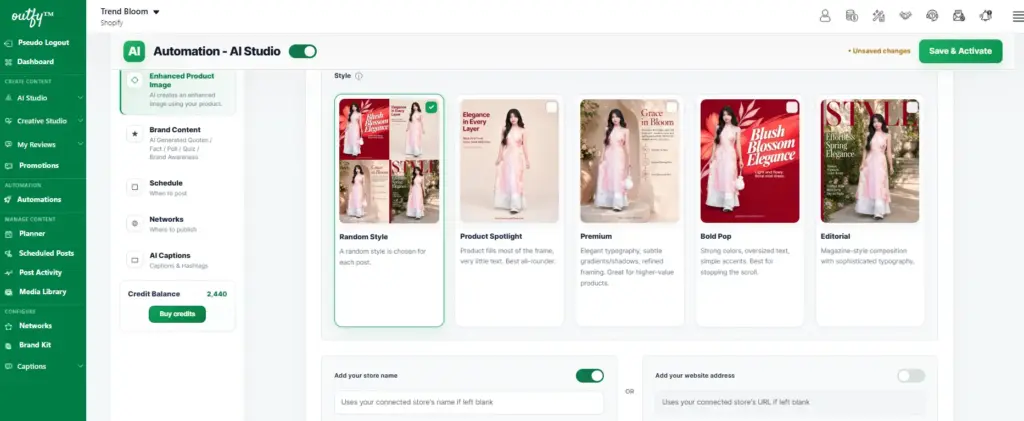Open the support headset icon

click(932, 16)
